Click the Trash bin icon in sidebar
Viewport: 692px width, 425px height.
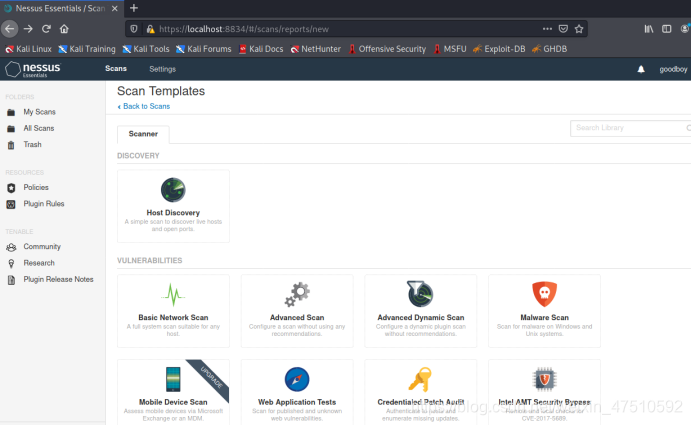tap(11, 145)
